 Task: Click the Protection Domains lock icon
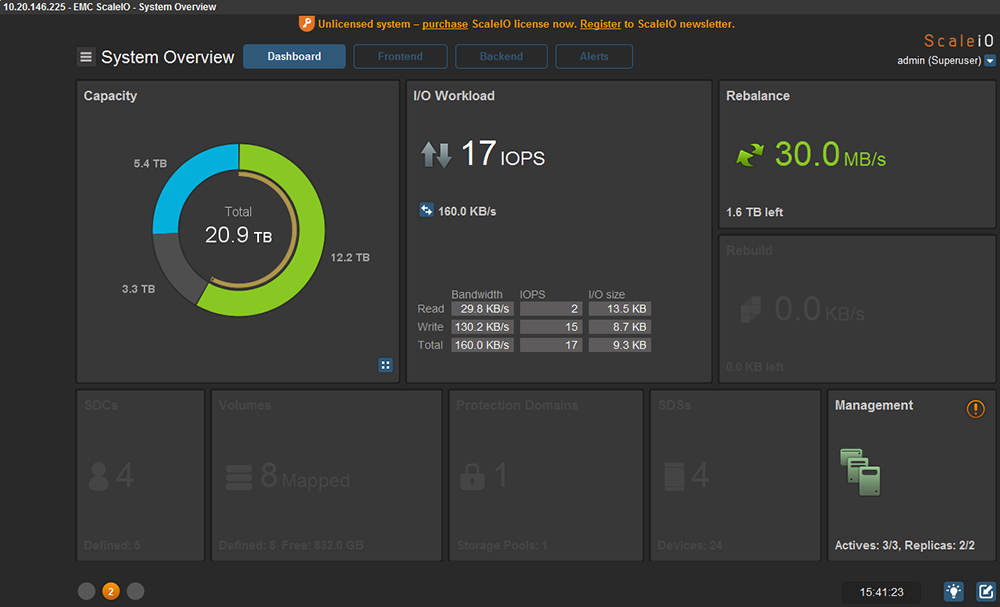472,477
